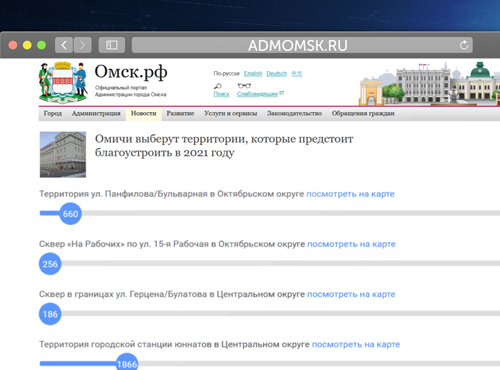Screen dimensions: 500x370
Task: Click the ADMOMSK.RU address bar
Action: (302, 45)
